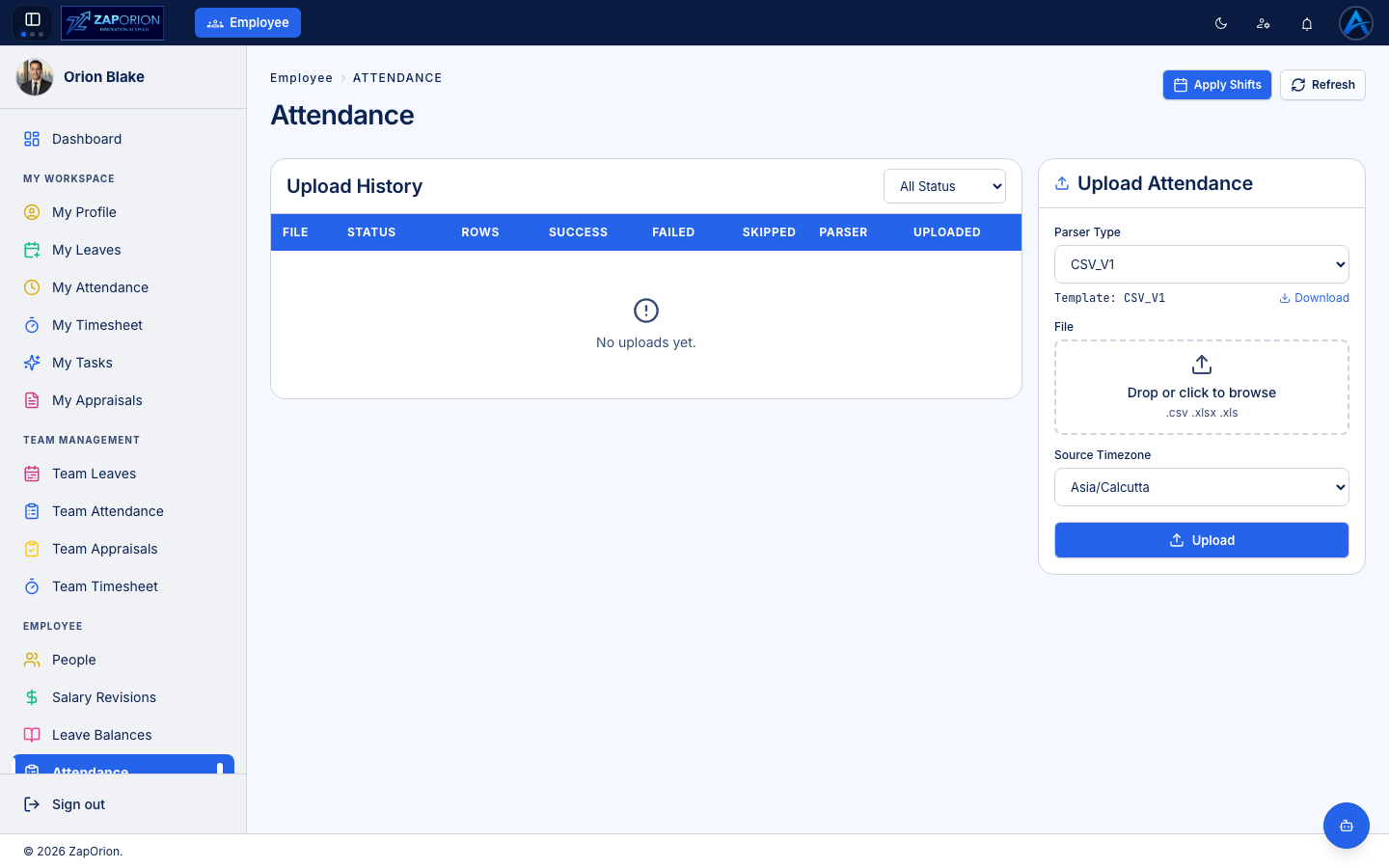Open the user settings icon in top bar

click(1264, 23)
